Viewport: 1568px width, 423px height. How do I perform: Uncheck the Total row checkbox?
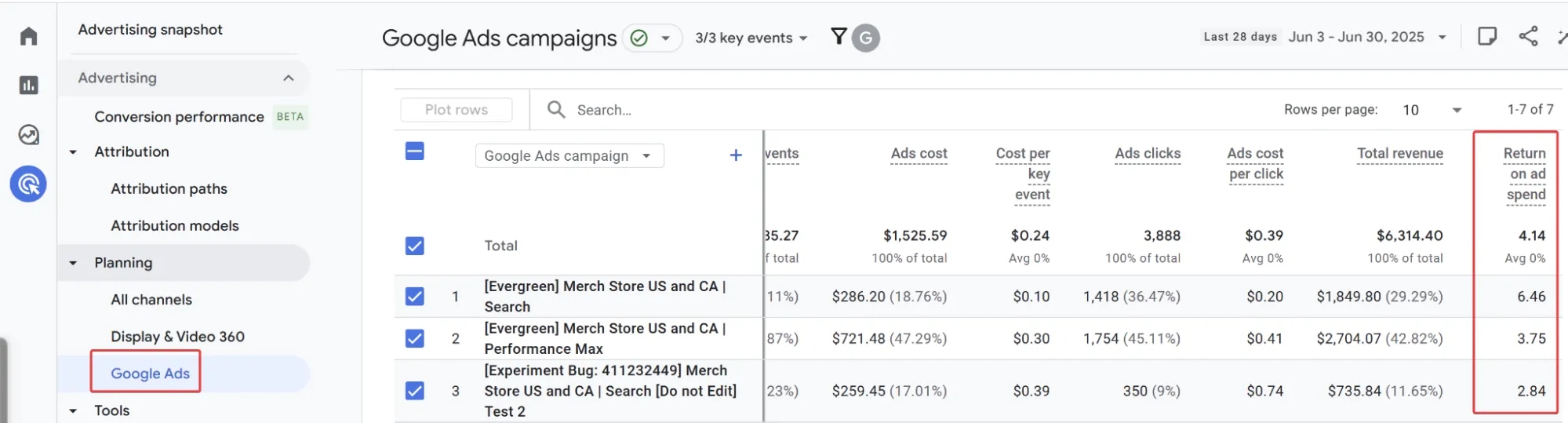pyautogui.click(x=415, y=246)
